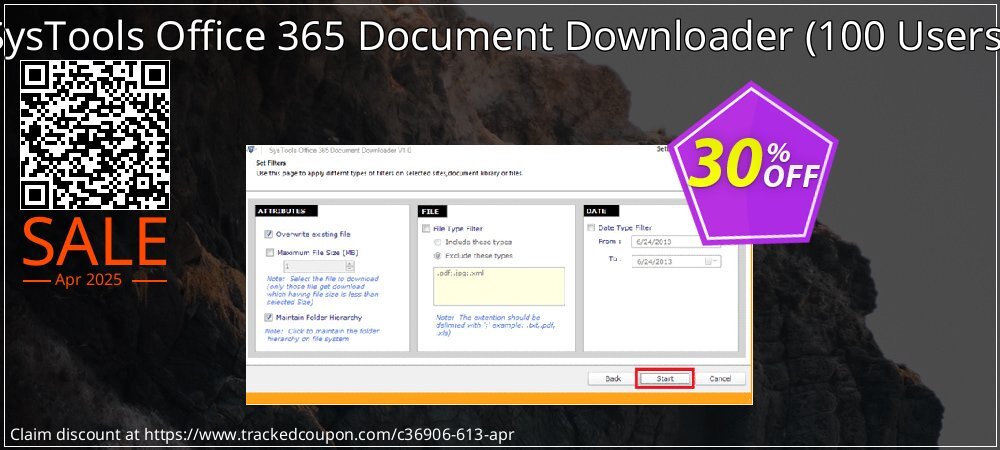
Task: Click the file size spinner arrows
Action: tap(349, 266)
